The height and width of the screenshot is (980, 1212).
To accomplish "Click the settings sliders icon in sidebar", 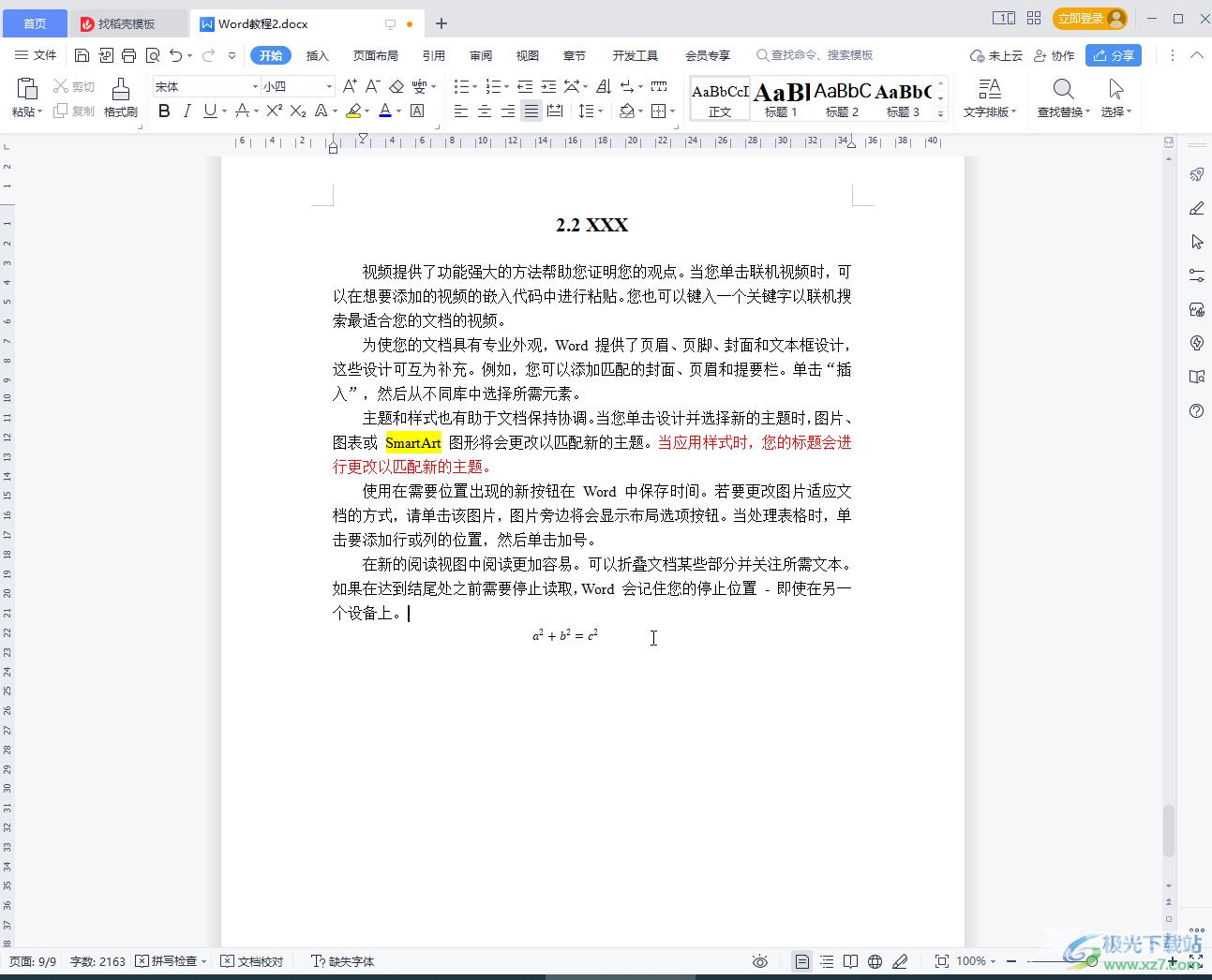I will click(x=1197, y=275).
